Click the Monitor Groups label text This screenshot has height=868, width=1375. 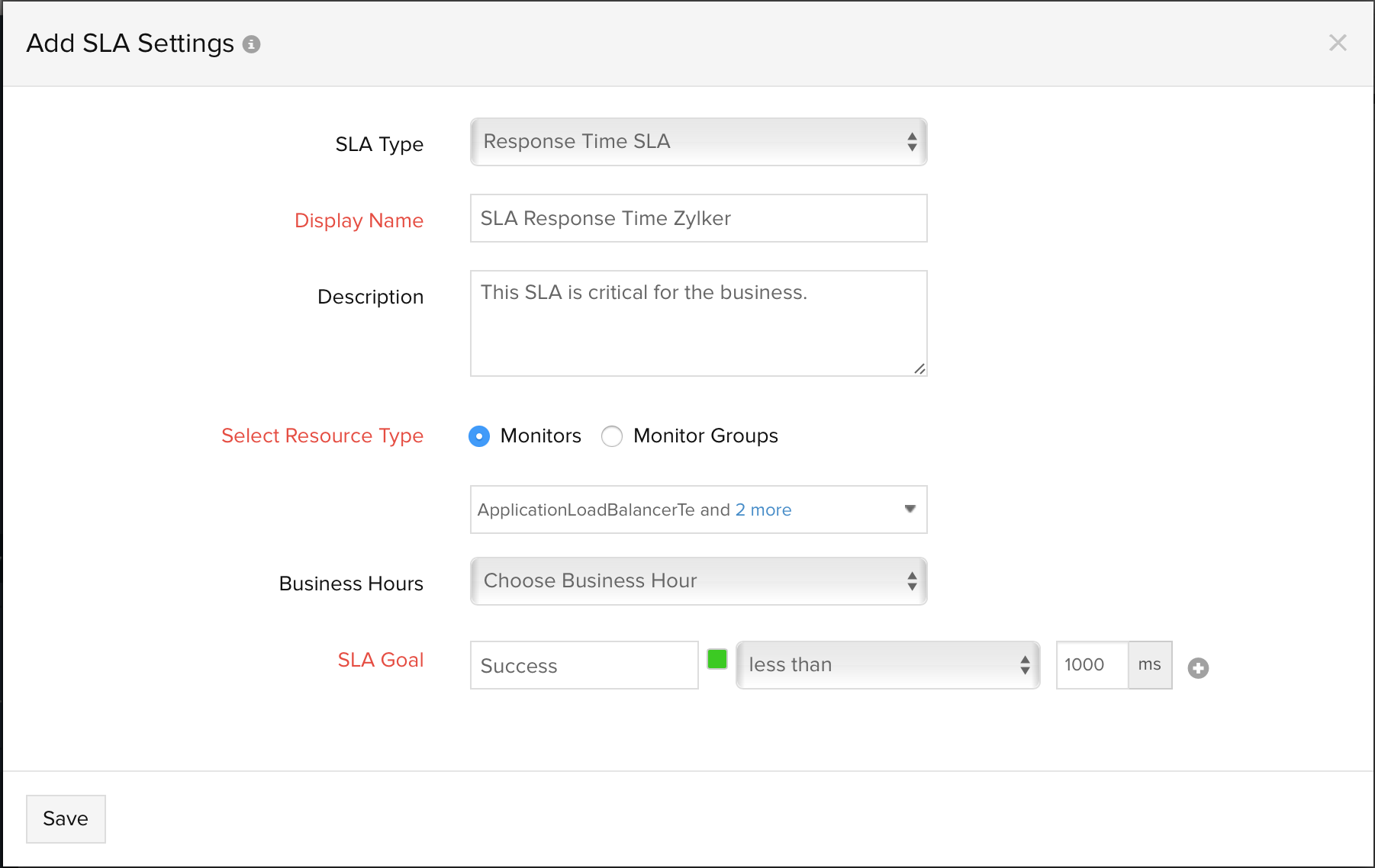coord(705,436)
